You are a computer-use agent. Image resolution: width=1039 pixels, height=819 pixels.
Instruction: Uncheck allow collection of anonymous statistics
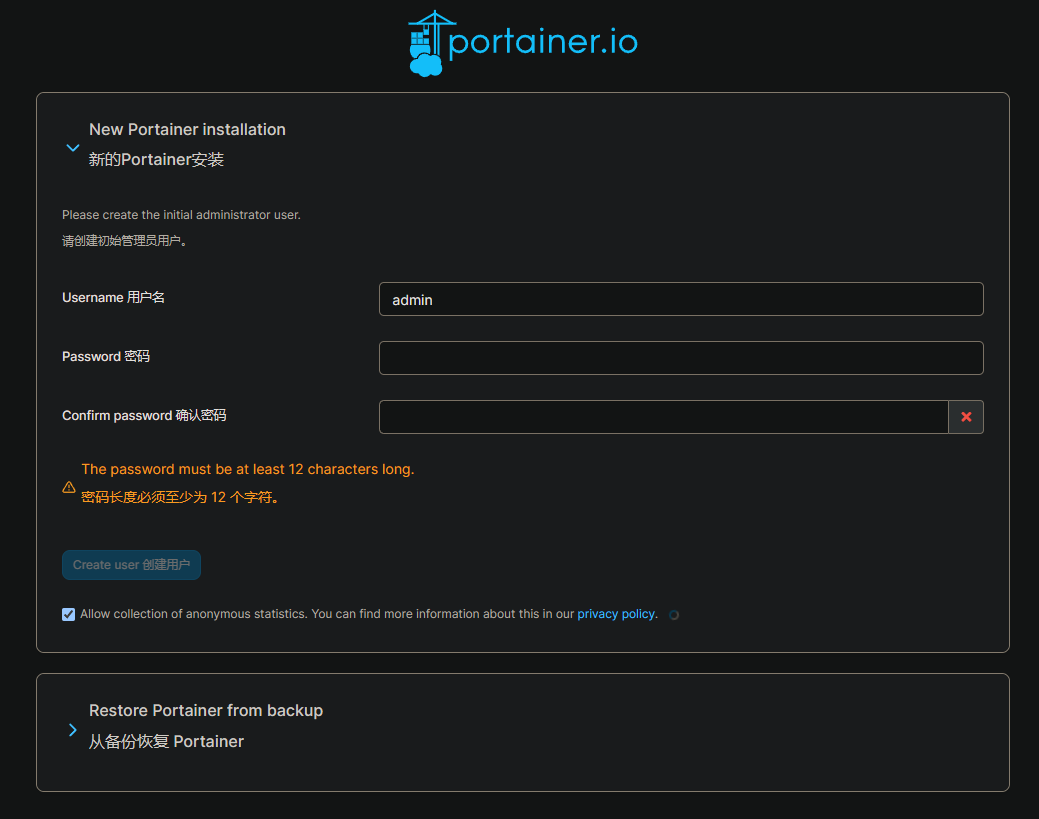tap(68, 613)
